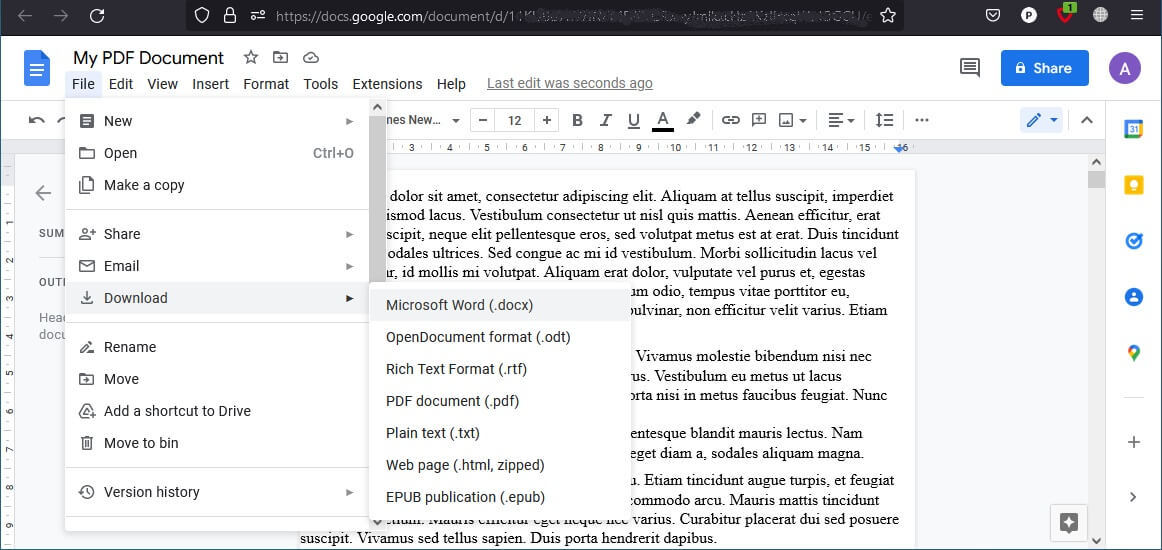Download as Rich Text Format (.rtf)

click(x=500, y=369)
